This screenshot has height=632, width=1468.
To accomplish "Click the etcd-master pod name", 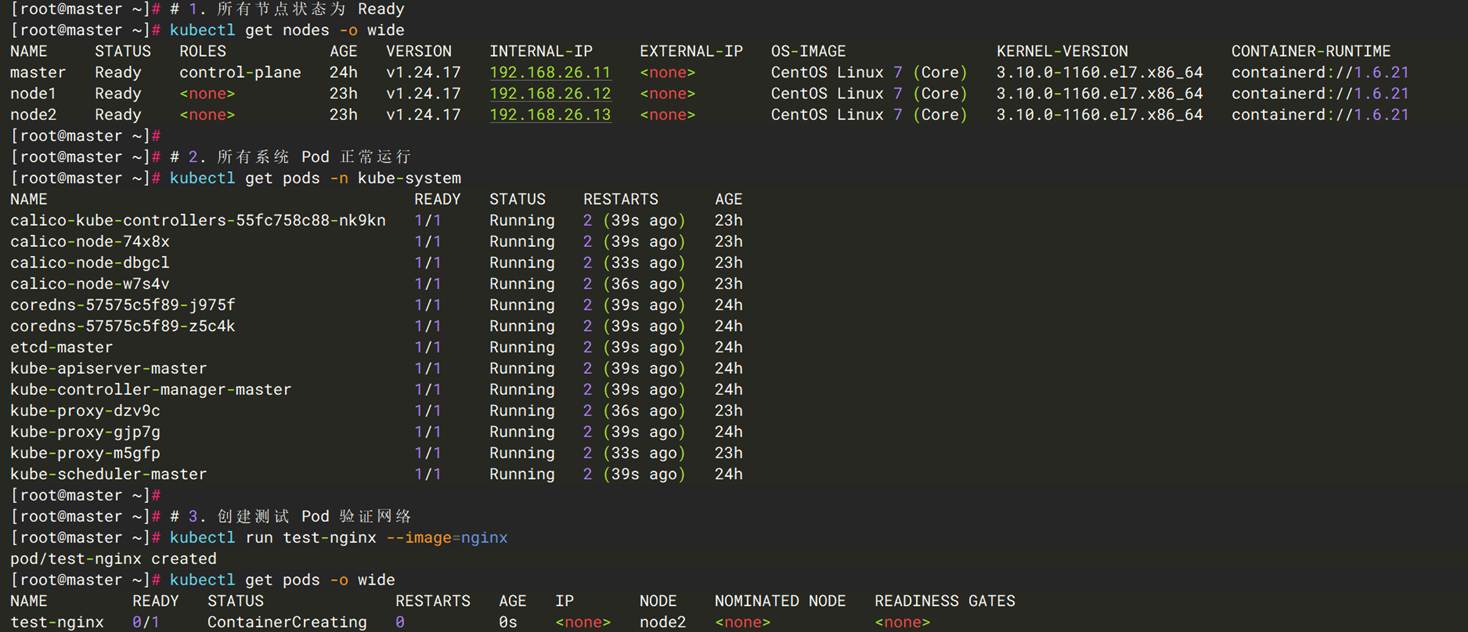I will point(61,347).
